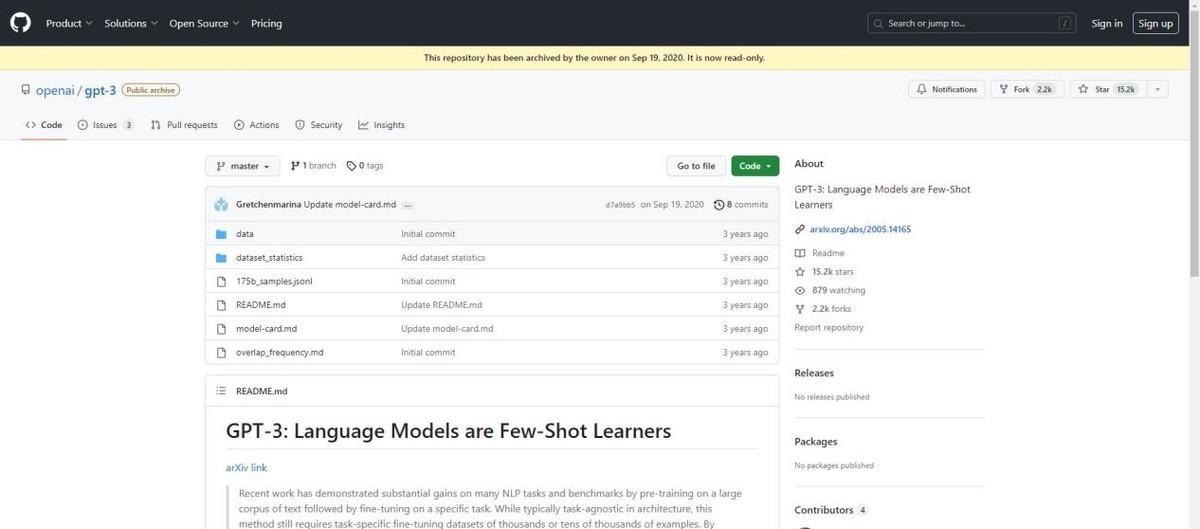The image size is (1200, 529).
Task: Focus the Search or jump to field
Action: click(x=972, y=23)
